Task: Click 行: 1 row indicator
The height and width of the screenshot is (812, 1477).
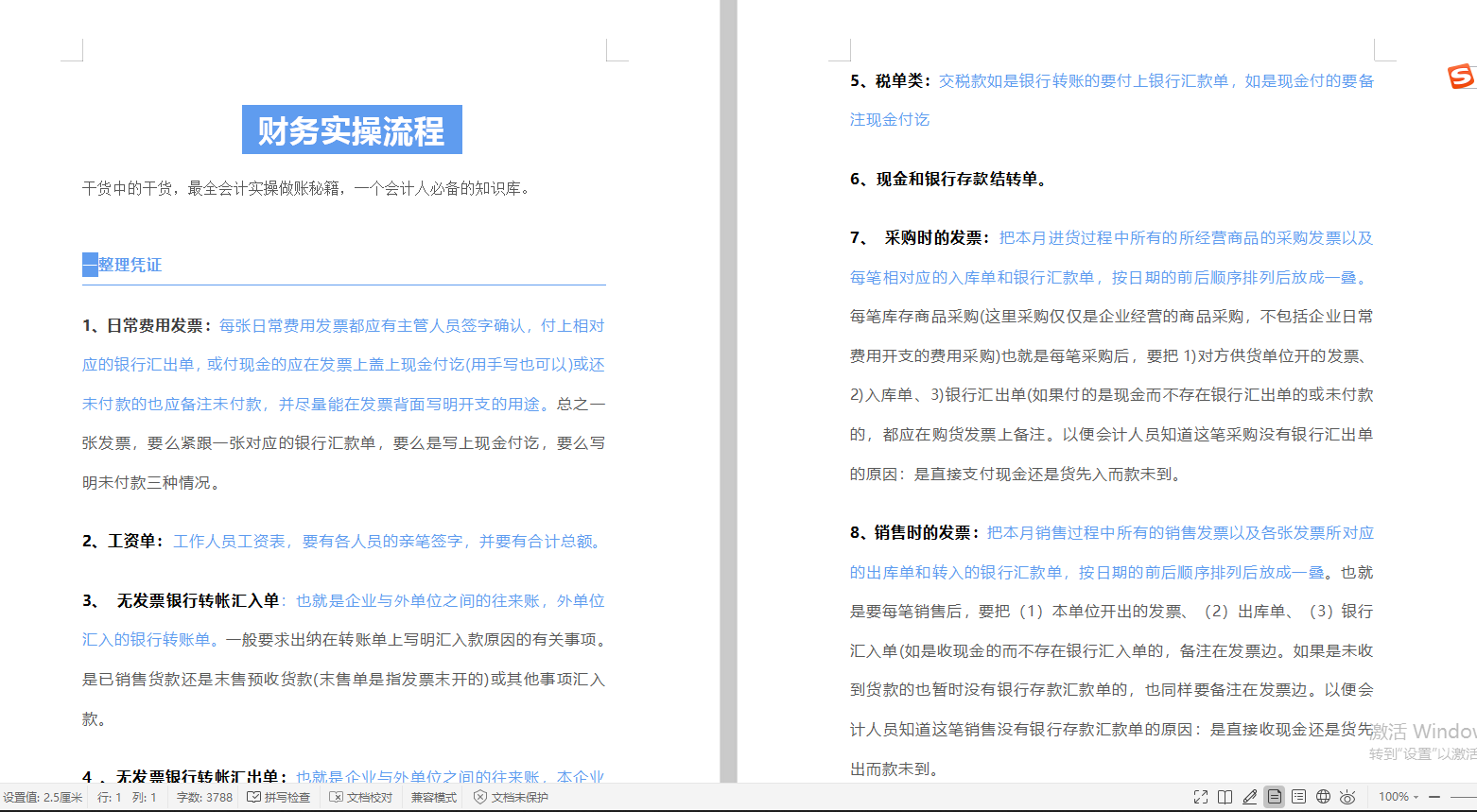Action: point(110,798)
